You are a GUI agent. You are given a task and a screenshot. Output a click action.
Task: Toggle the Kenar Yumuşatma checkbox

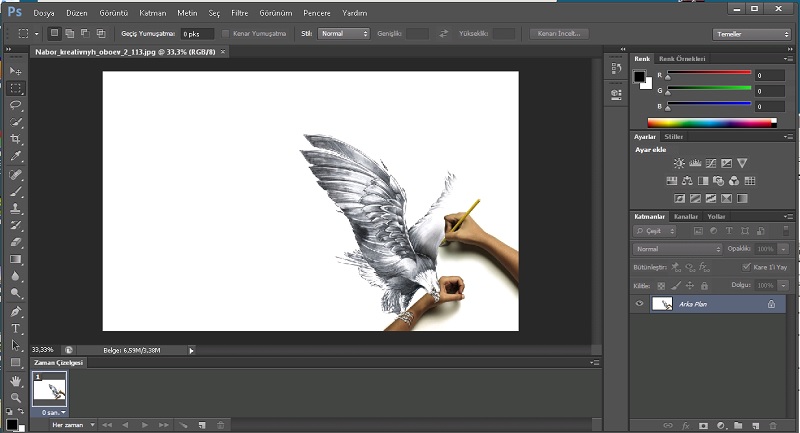(225, 33)
